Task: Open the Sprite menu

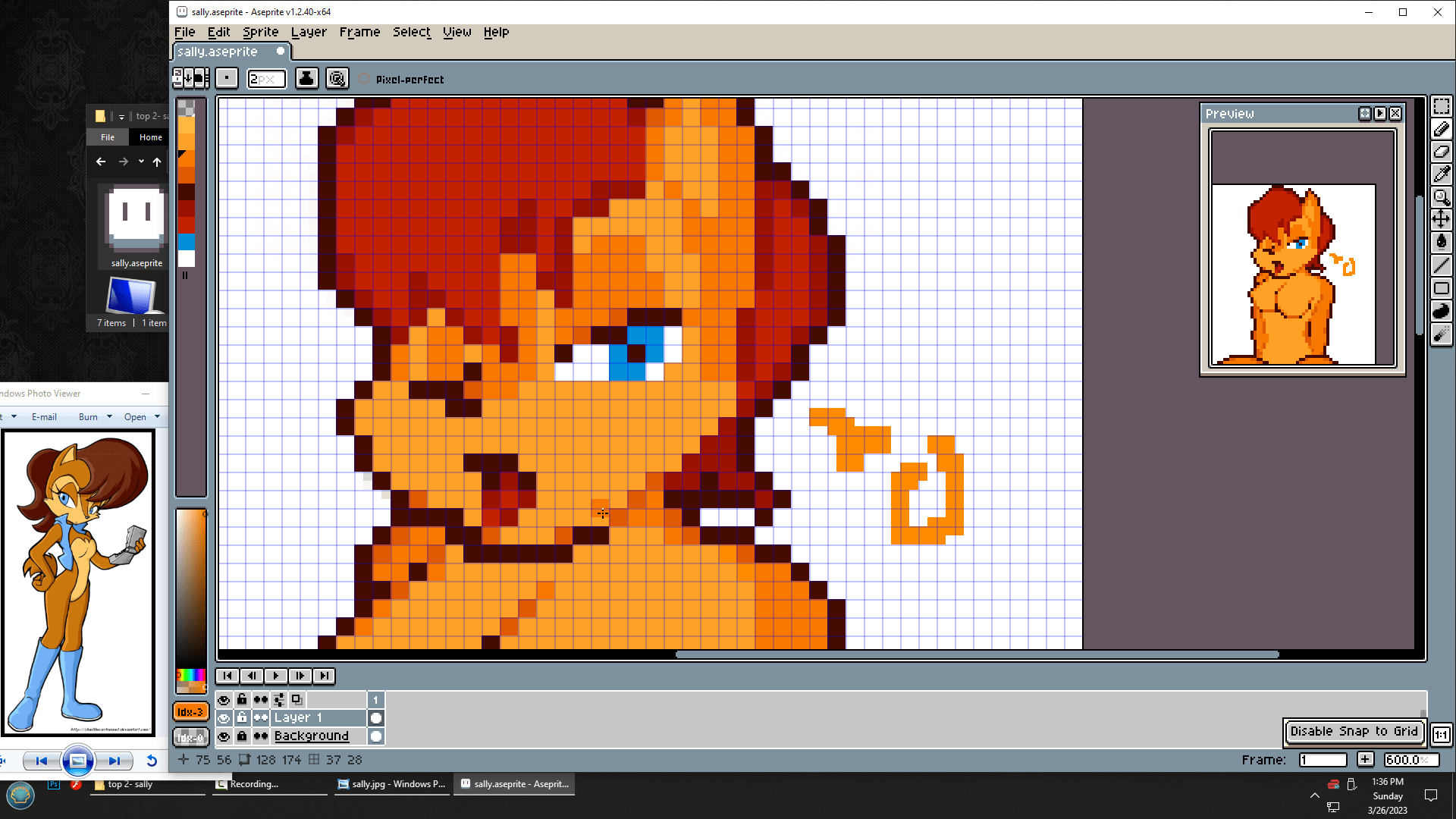Action: 260,32
